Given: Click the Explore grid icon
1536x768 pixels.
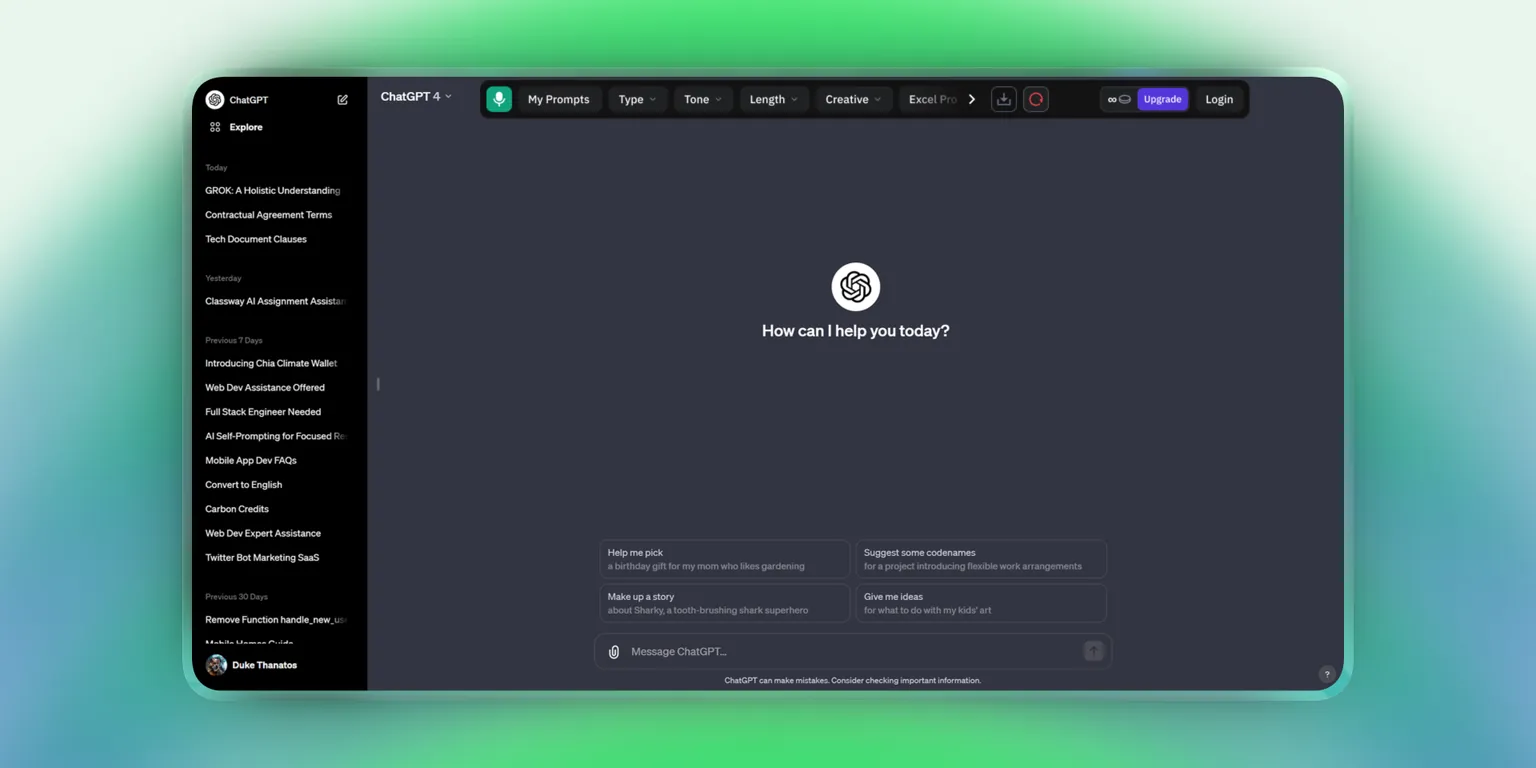Looking at the screenshot, I should point(215,127).
